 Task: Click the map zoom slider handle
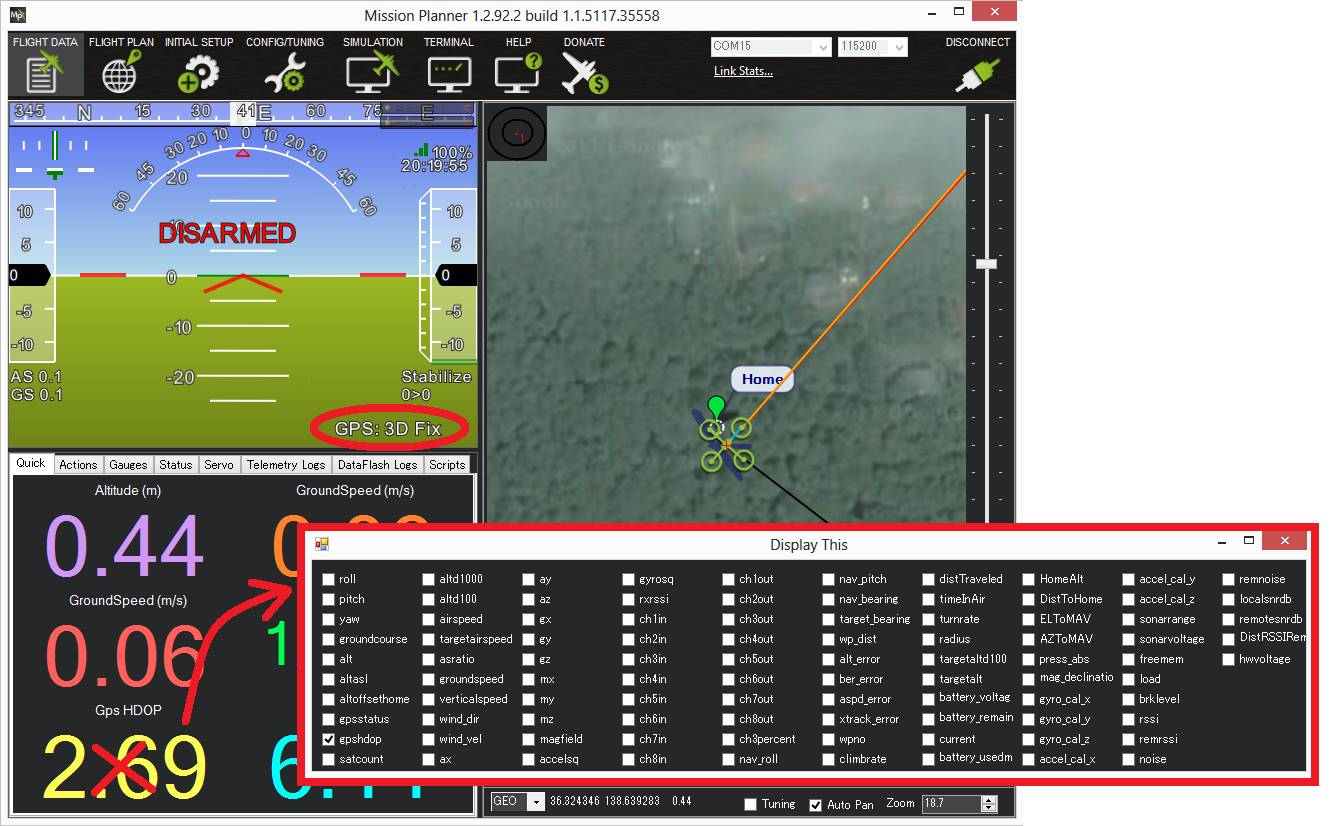pos(986,263)
